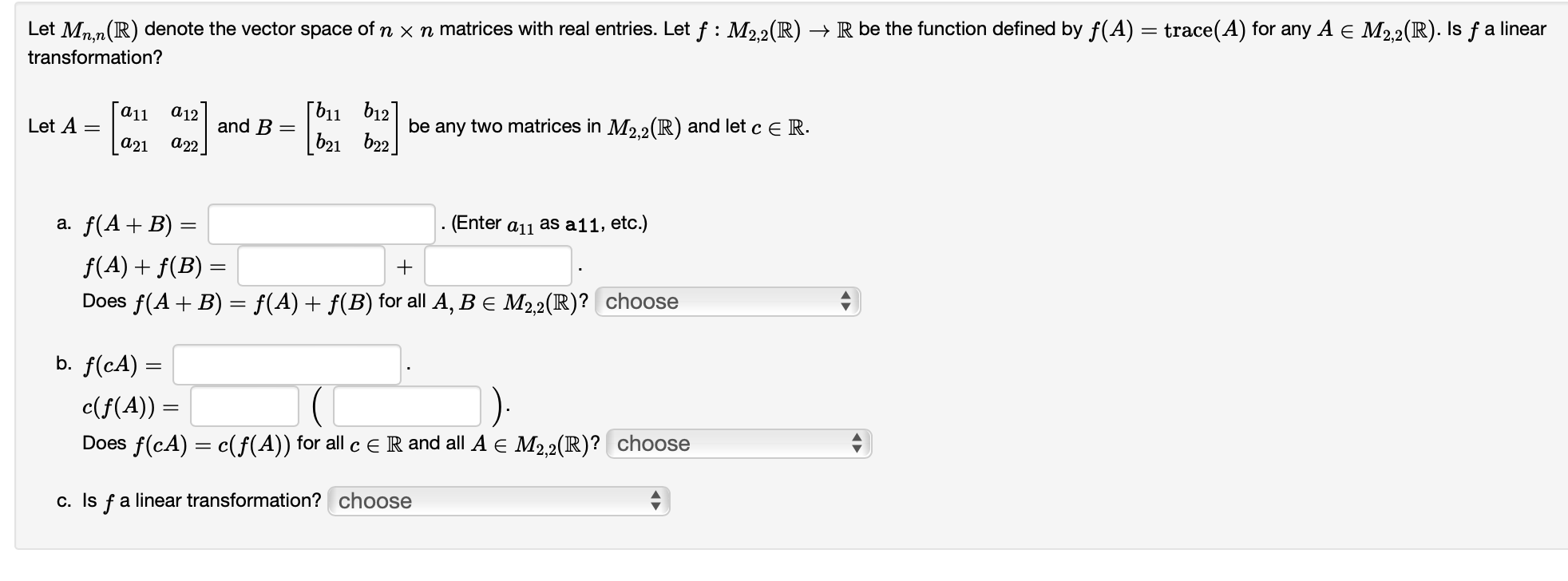Select the choose label in part a selector

point(641,302)
